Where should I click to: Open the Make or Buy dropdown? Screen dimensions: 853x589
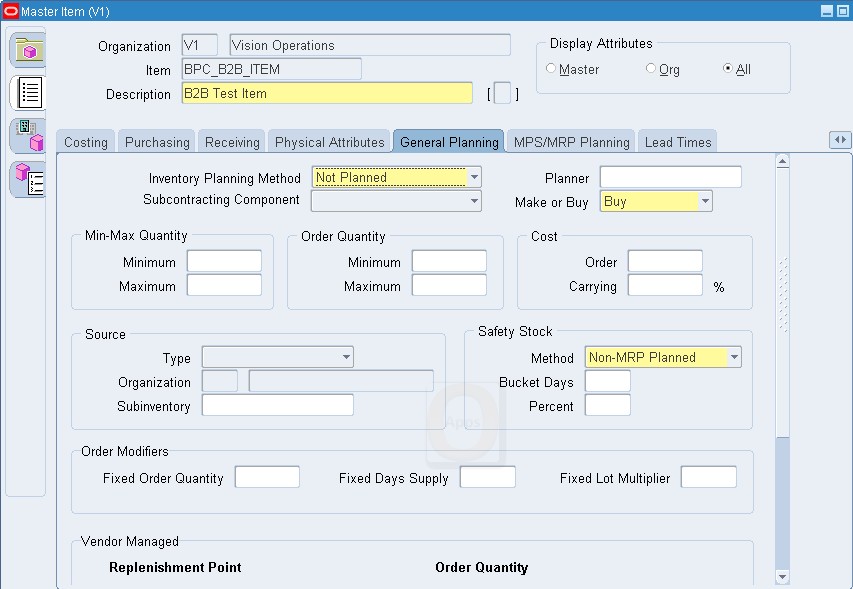point(707,200)
